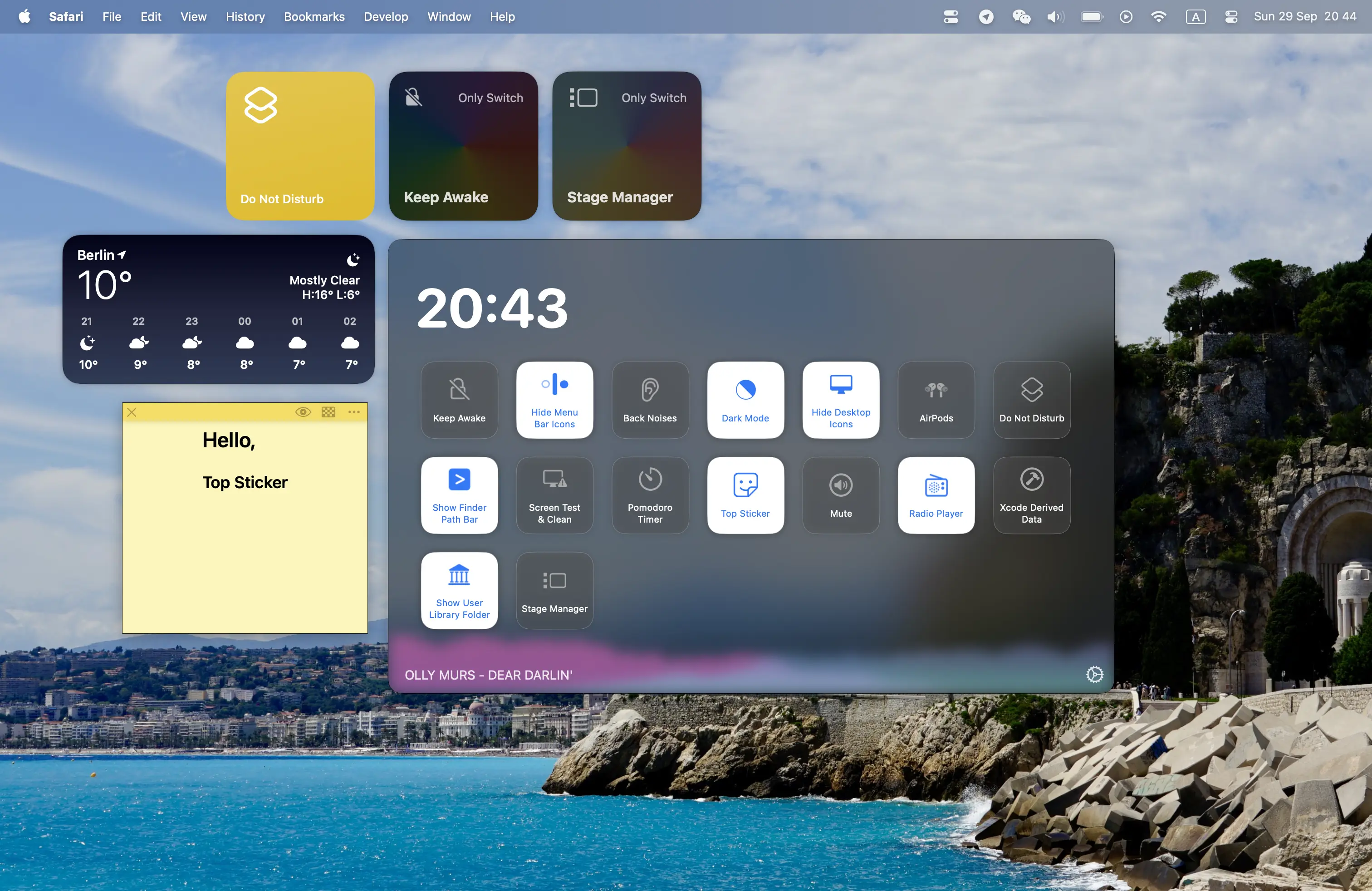The width and height of the screenshot is (1372, 891).
Task: Activate the AirPods connection switch
Action: pos(935,399)
